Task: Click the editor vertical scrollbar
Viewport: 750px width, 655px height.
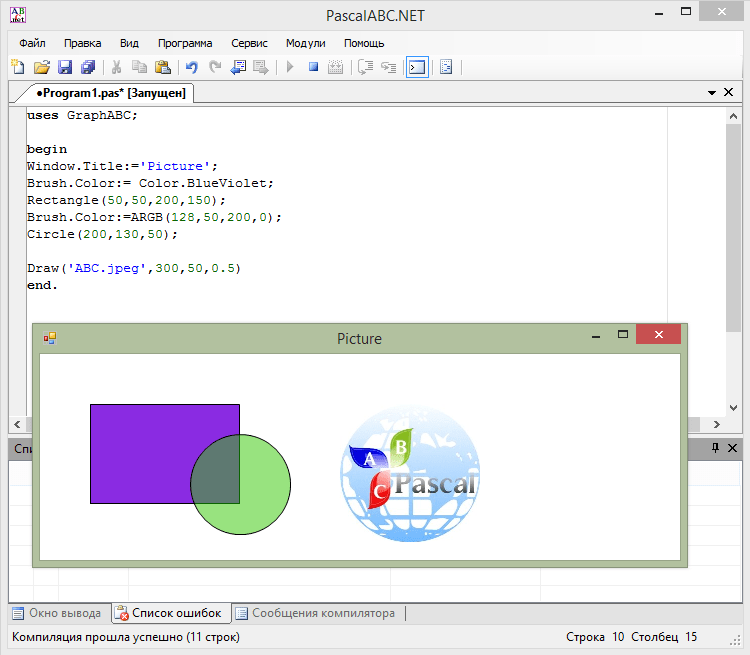Action: 733,230
